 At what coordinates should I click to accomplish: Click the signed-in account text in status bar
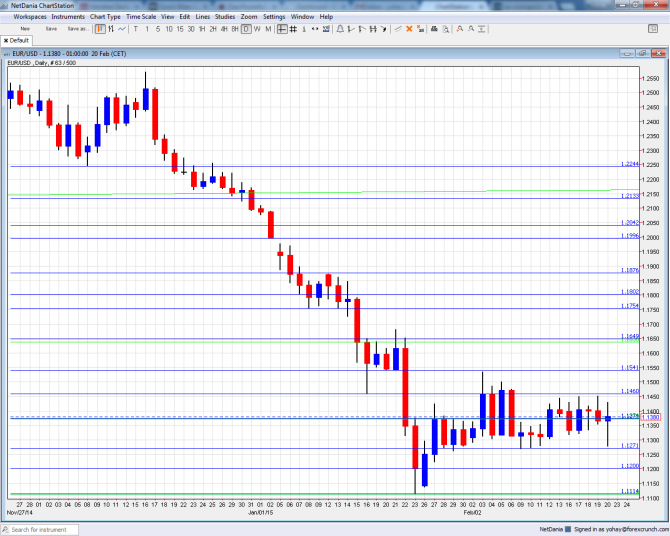[621, 530]
